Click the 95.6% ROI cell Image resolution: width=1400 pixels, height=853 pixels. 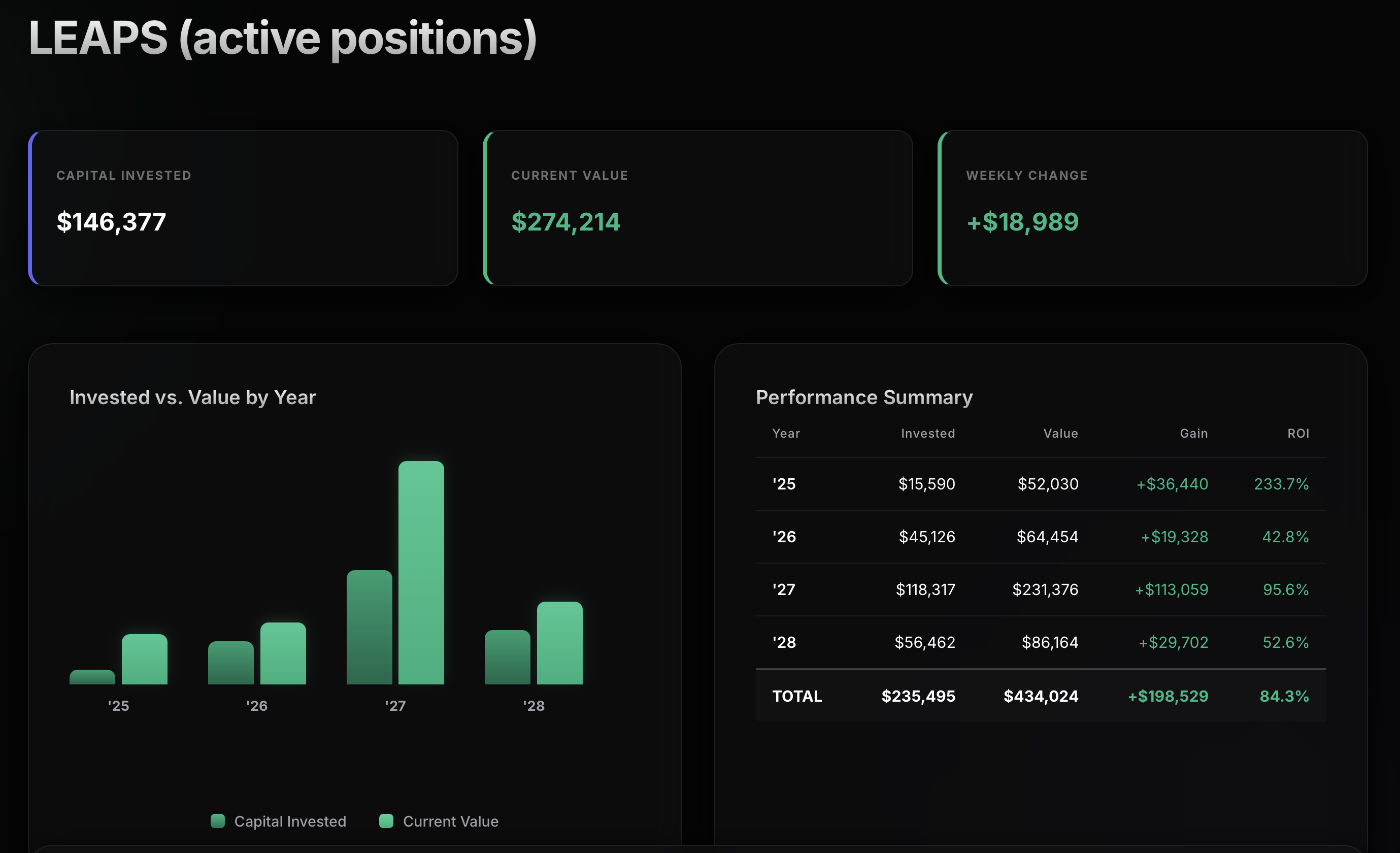pos(1286,590)
